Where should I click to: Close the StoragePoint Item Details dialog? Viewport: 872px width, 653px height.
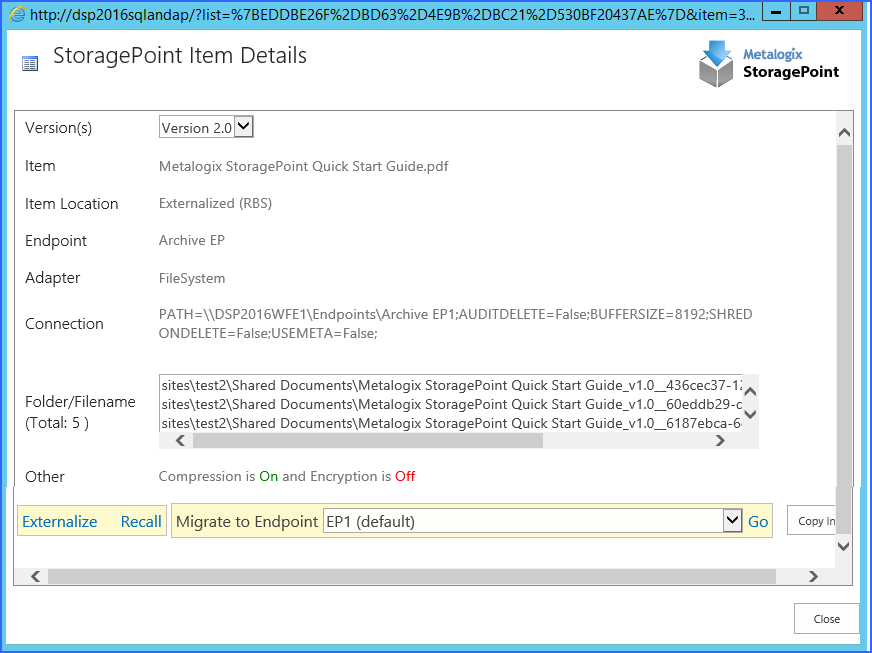[x=826, y=619]
